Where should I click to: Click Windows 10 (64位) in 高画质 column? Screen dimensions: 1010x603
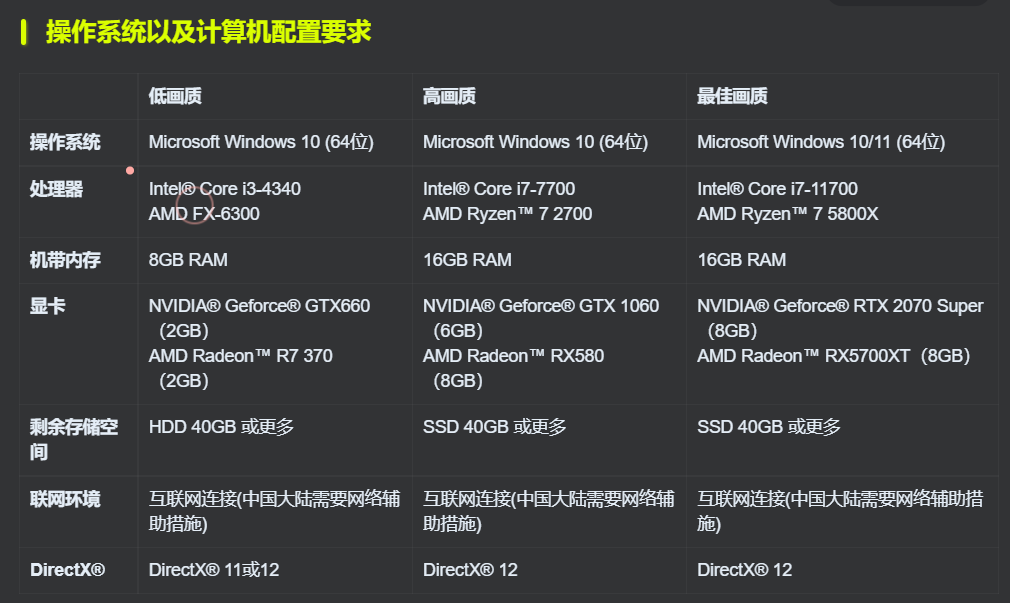573,142
